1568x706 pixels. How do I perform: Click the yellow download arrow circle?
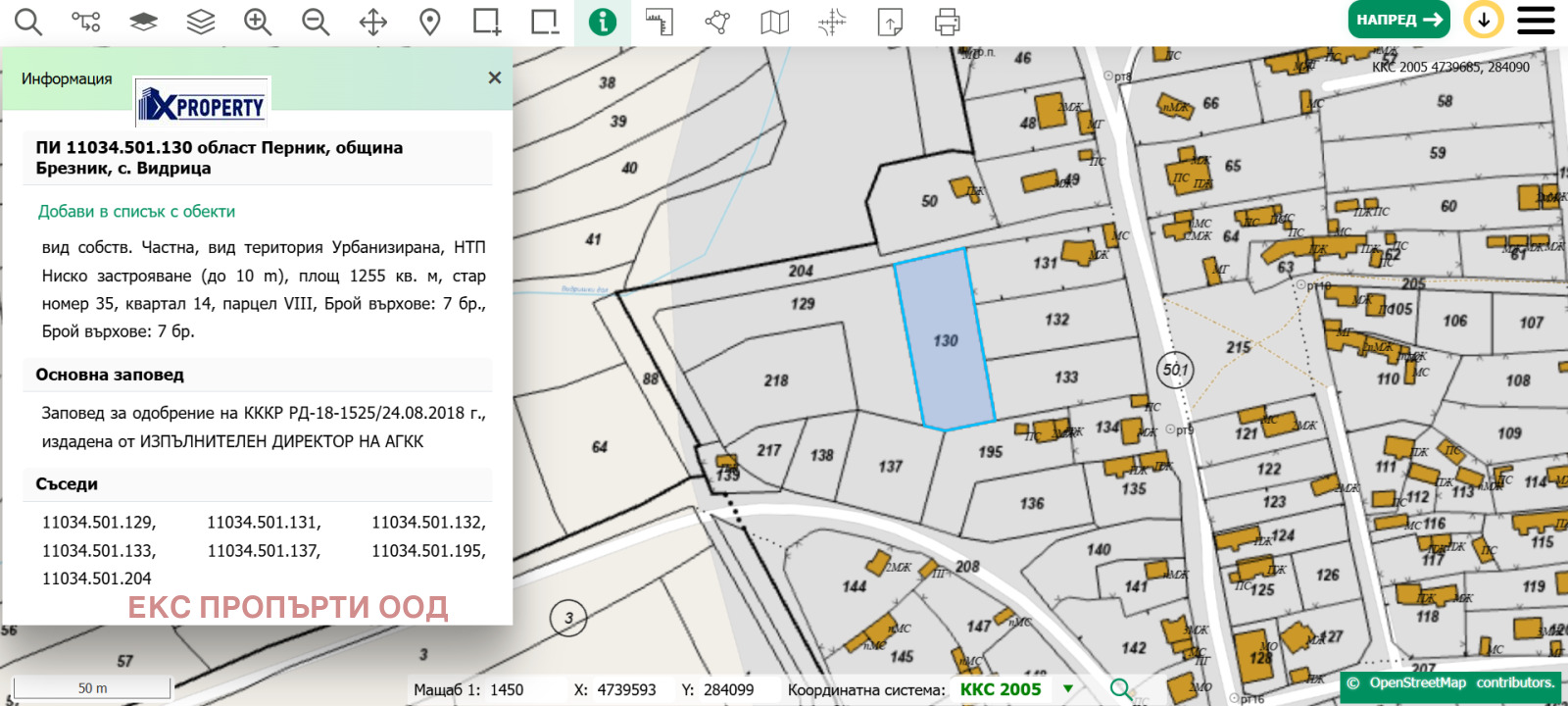click(1484, 20)
